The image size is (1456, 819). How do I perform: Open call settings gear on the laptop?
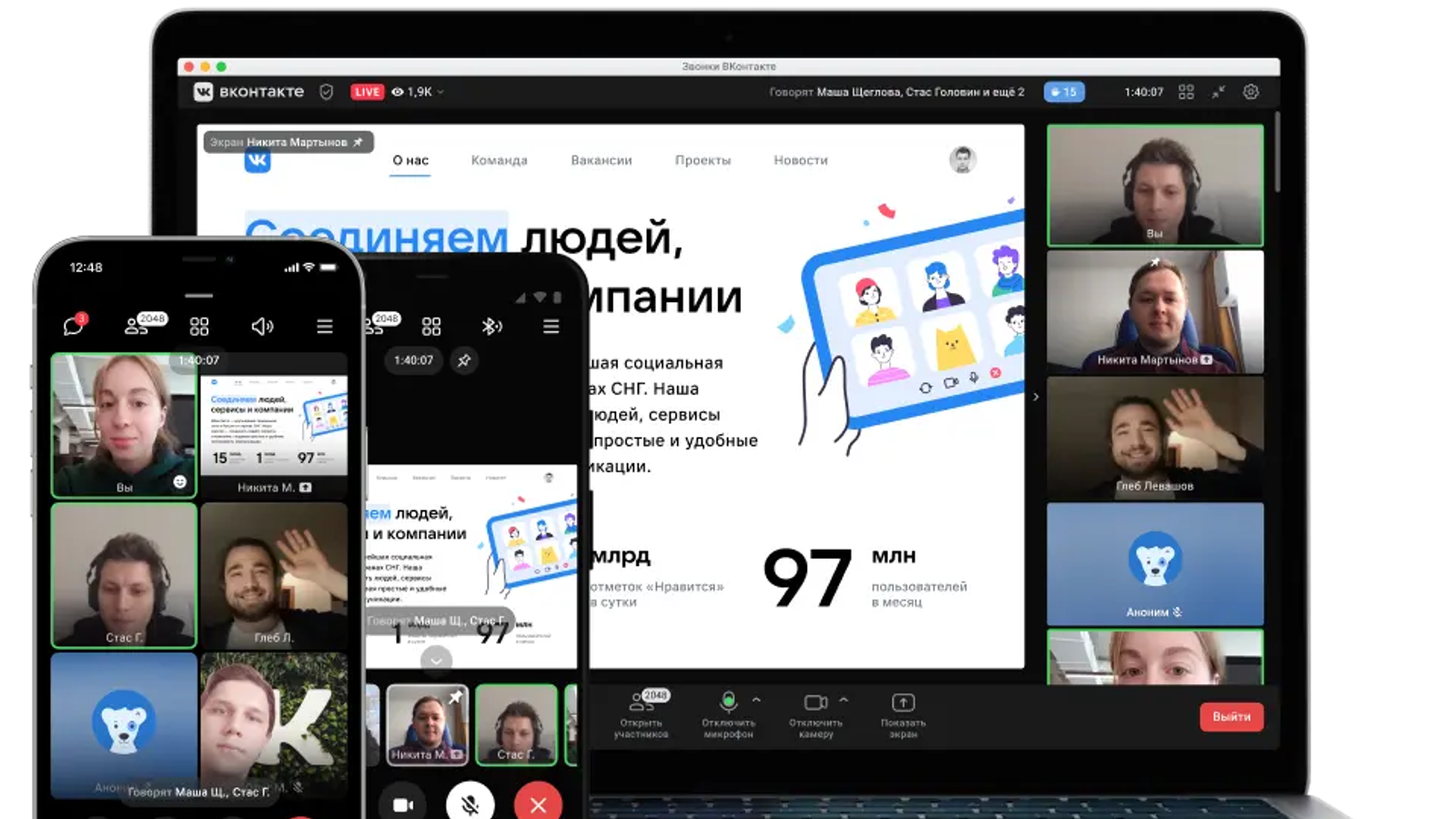pos(1251,92)
